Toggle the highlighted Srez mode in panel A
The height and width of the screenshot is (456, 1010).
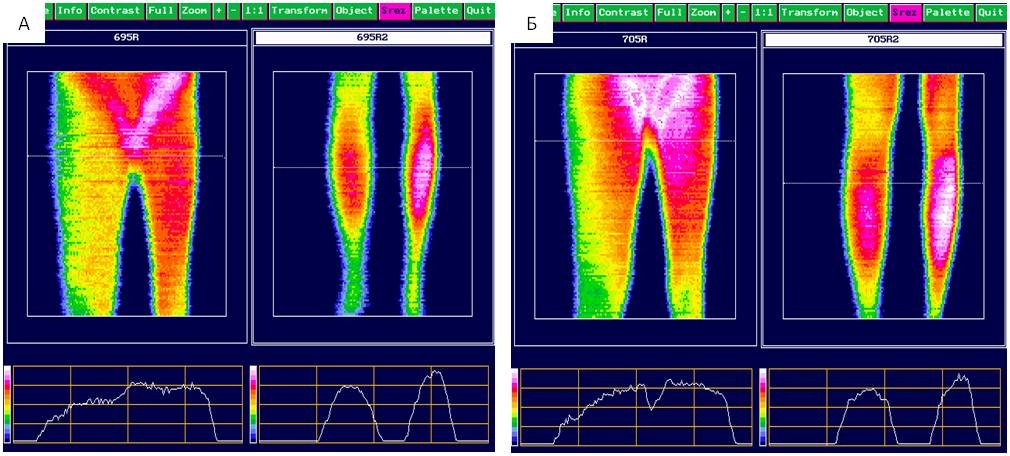394,11
